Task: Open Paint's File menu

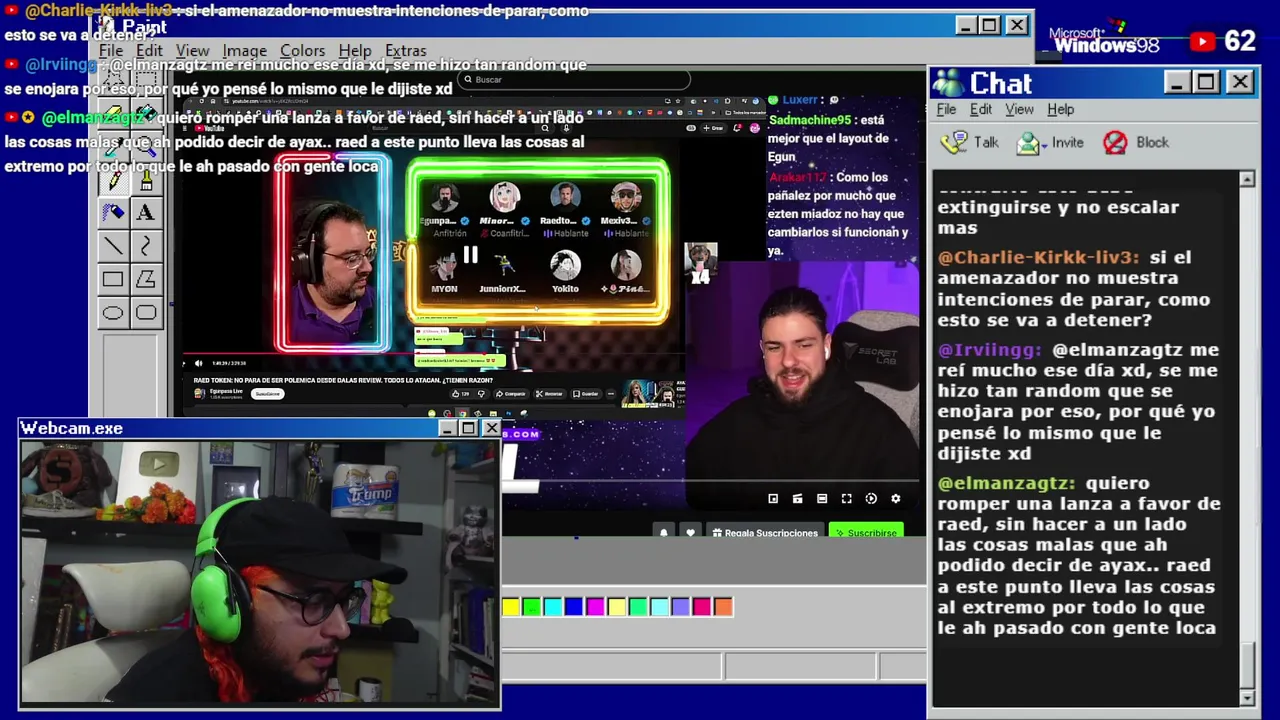Action: pos(111,50)
